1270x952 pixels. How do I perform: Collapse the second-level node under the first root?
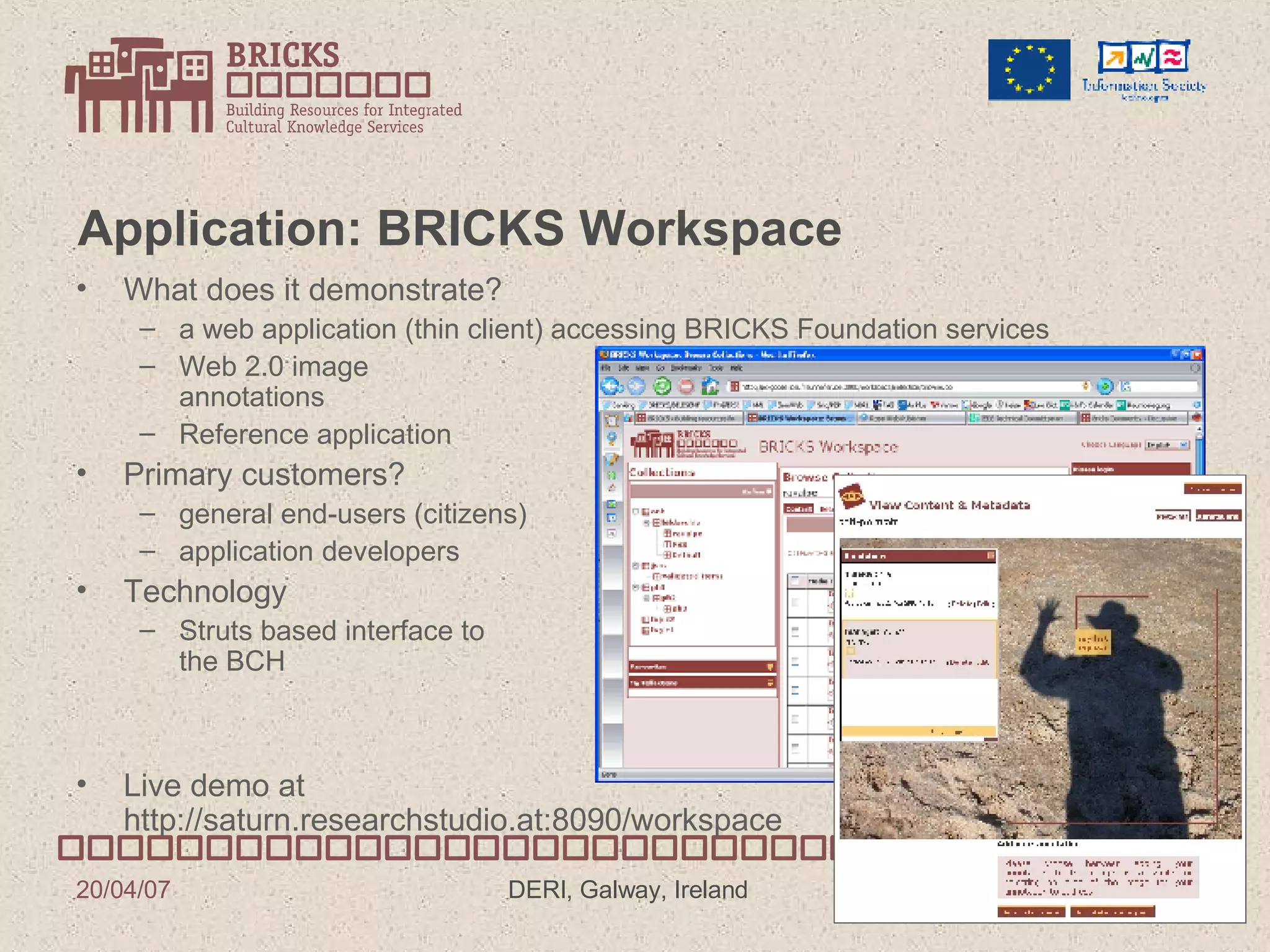[x=647, y=522]
